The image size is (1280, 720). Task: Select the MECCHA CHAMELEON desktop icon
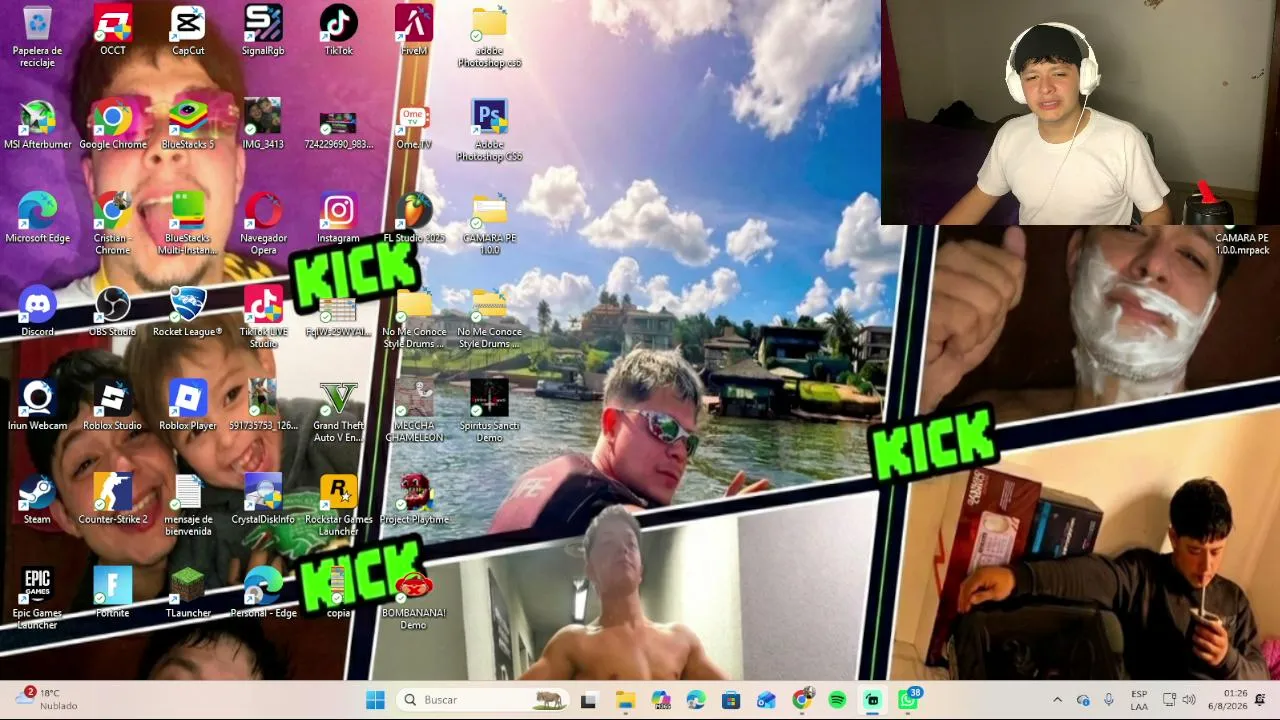[x=414, y=412]
